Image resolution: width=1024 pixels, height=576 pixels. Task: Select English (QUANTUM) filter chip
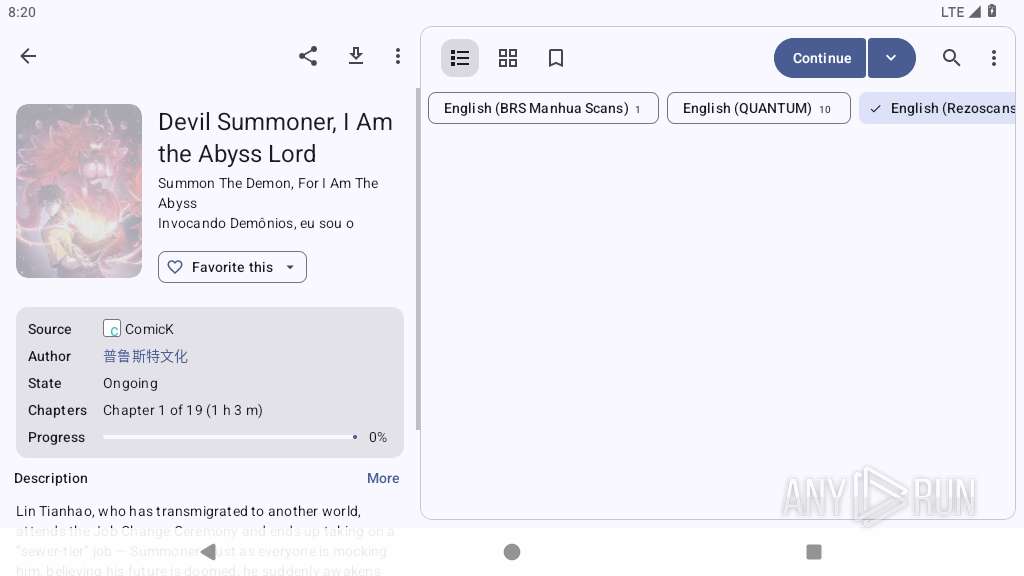pos(759,108)
